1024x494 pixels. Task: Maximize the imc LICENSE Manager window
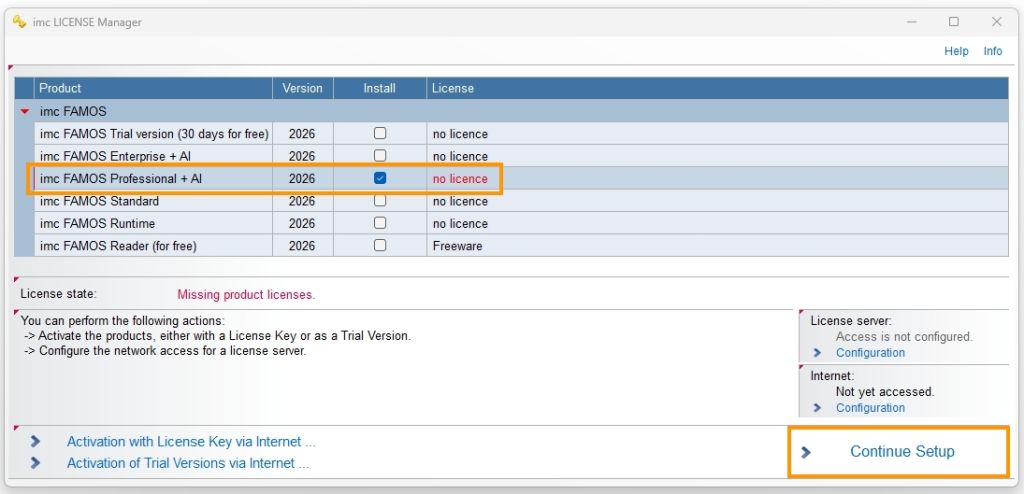coord(954,22)
